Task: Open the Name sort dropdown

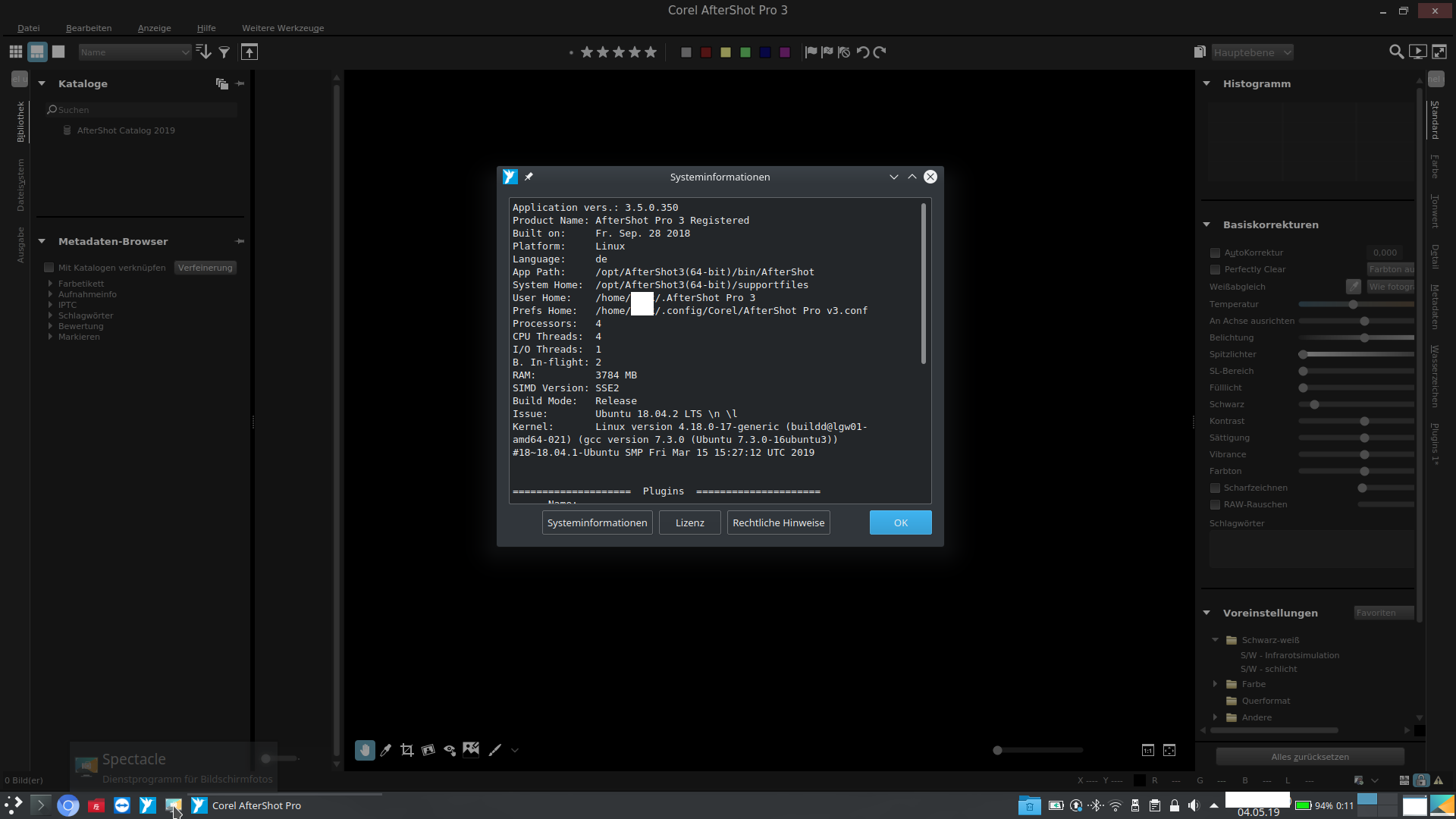Action: pyautogui.click(x=135, y=52)
